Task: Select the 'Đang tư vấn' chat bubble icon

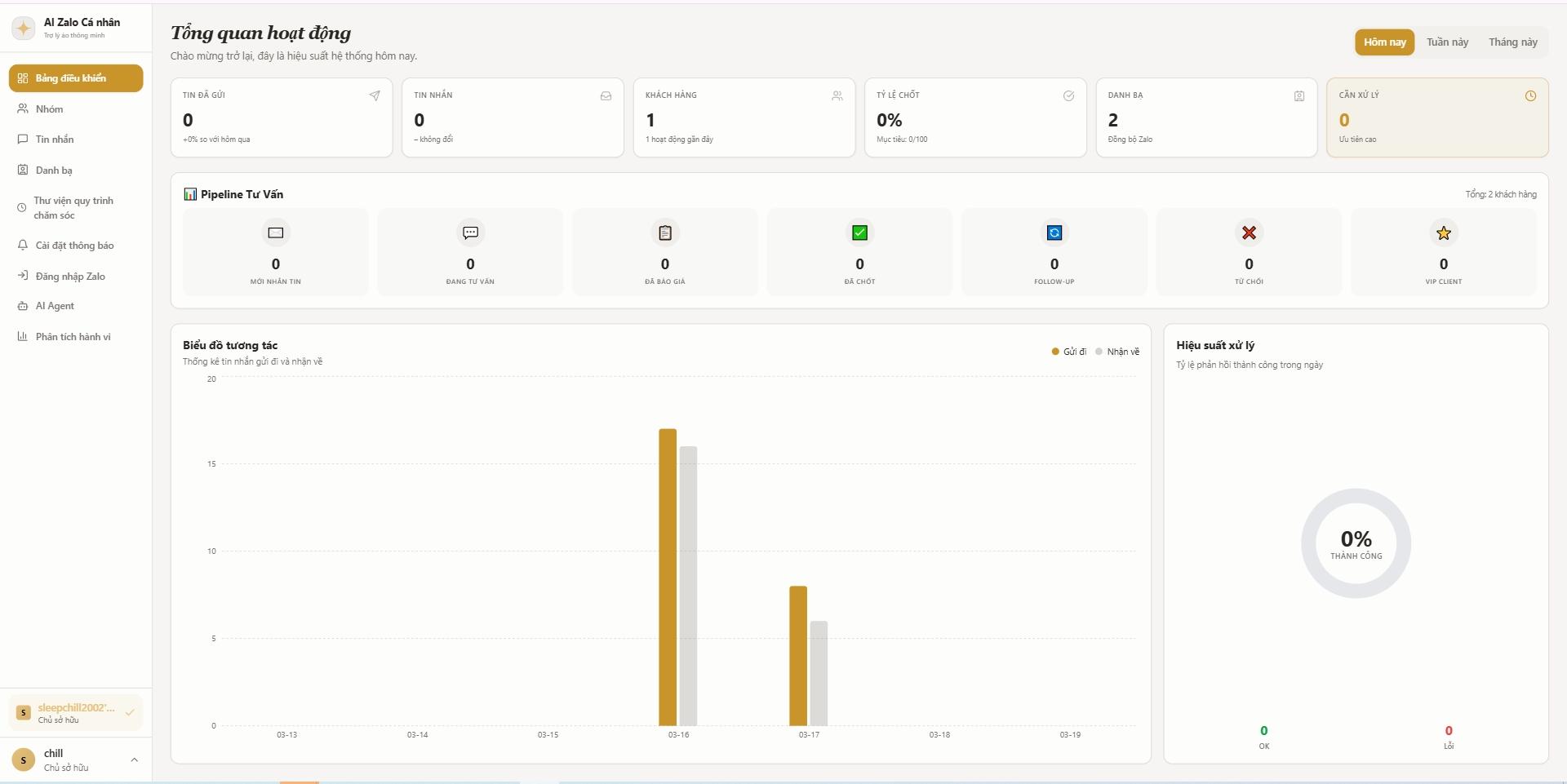Action: click(470, 233)
